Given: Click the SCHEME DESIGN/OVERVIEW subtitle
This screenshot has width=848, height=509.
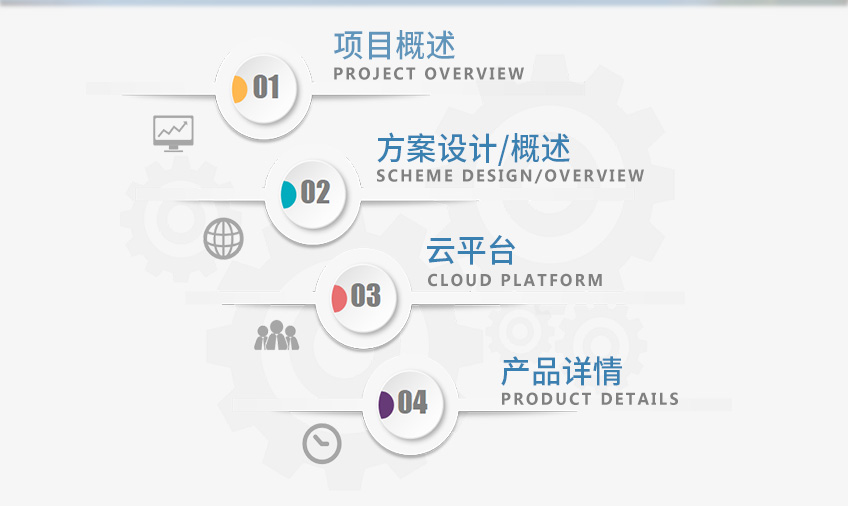Looking at the screenshot, I should click(511, 176).
